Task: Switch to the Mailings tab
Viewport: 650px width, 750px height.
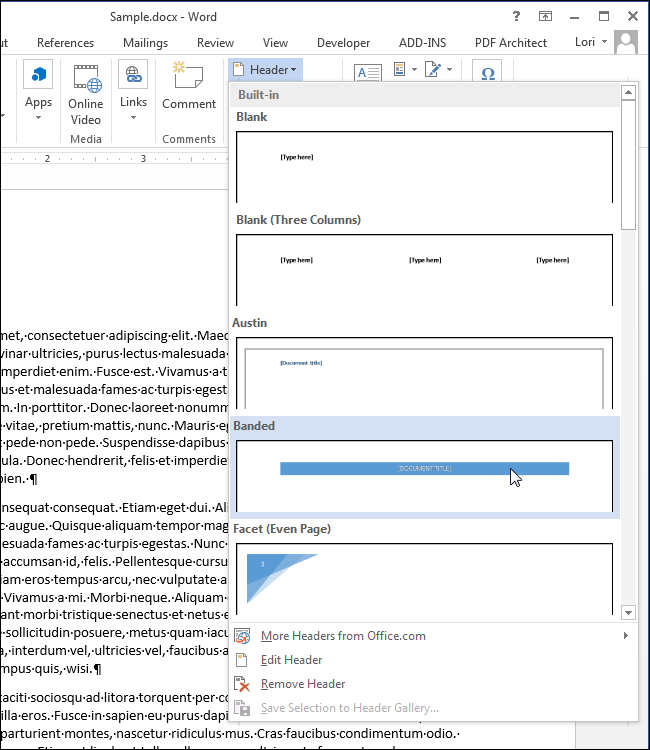Action: coord(145,43)
